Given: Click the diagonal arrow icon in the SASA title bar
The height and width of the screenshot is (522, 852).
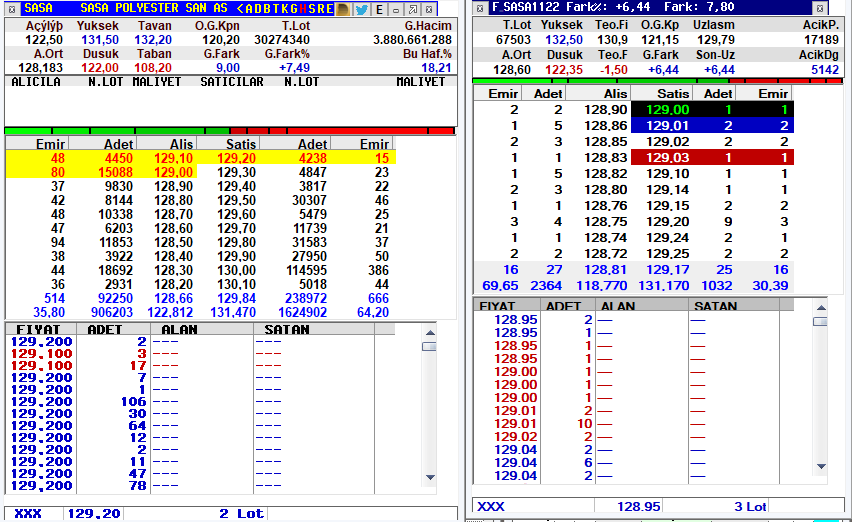Looking at the screenshot, I should (x=413, y=9).
